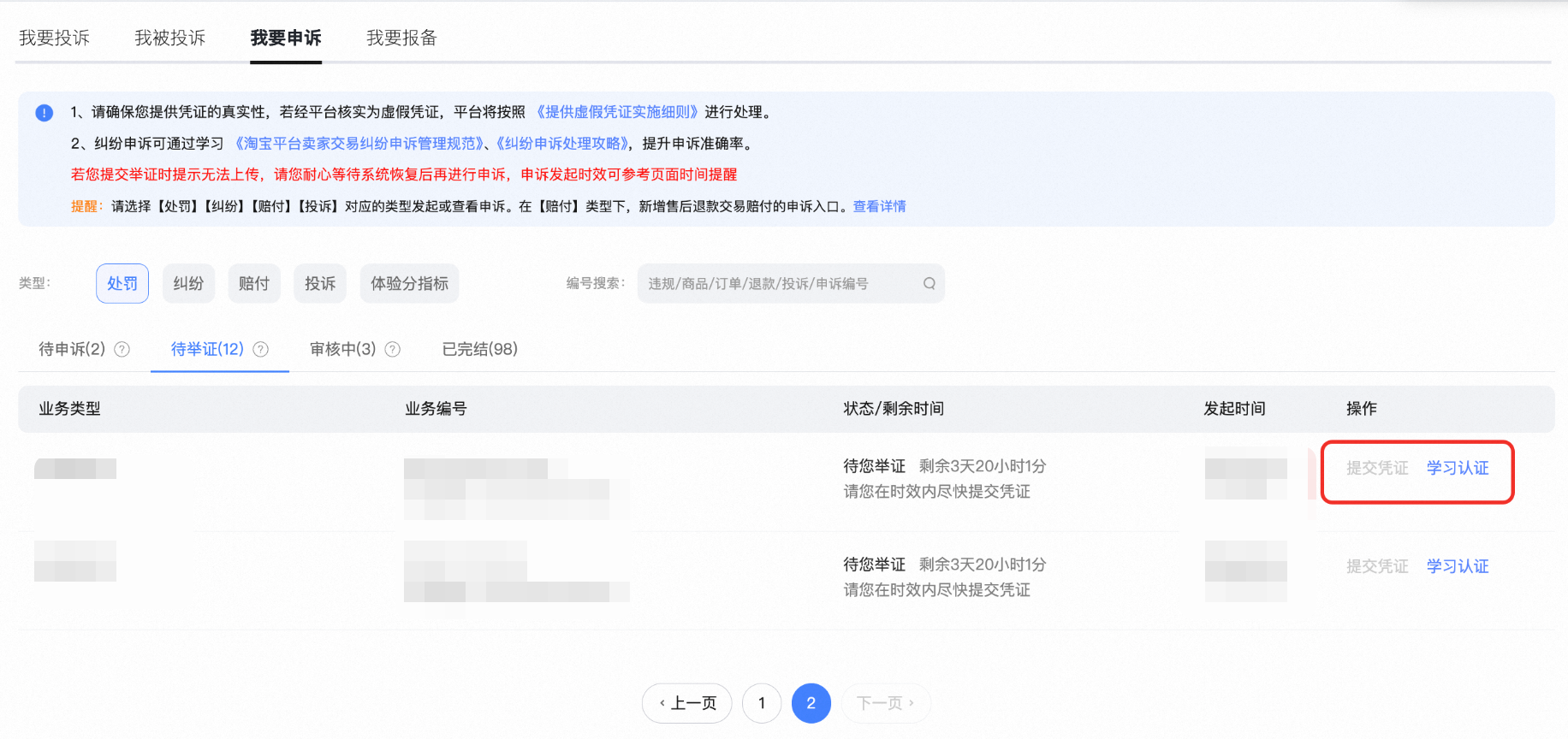Focus the 编号搜索 input field

(x=791, y=283)
